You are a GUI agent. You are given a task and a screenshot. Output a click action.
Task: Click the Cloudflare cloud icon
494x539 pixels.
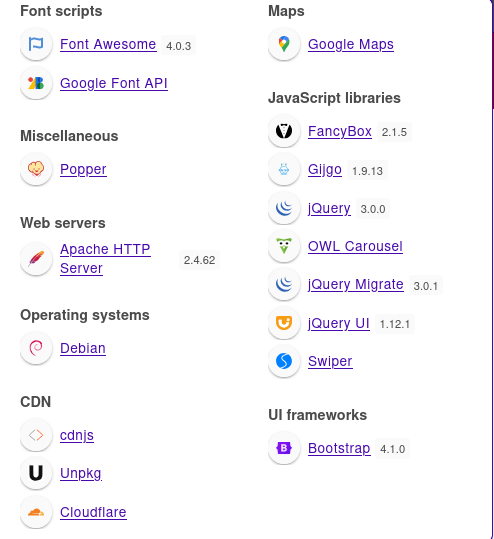pos(36,512)
